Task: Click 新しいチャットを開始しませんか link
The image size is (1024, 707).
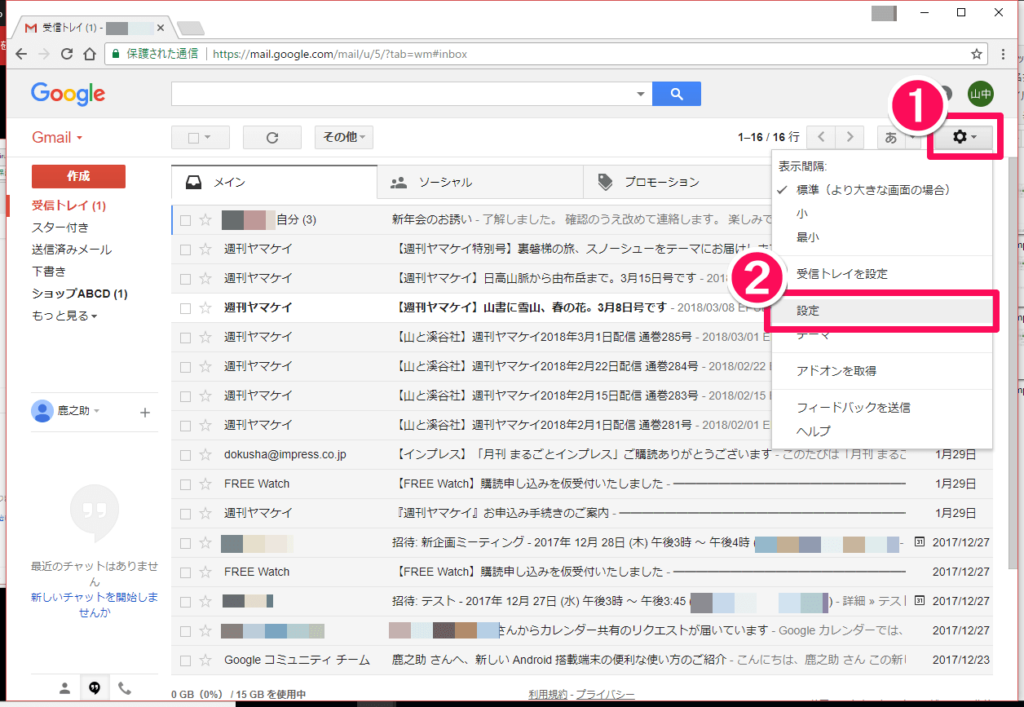Action: pos(95,605)
